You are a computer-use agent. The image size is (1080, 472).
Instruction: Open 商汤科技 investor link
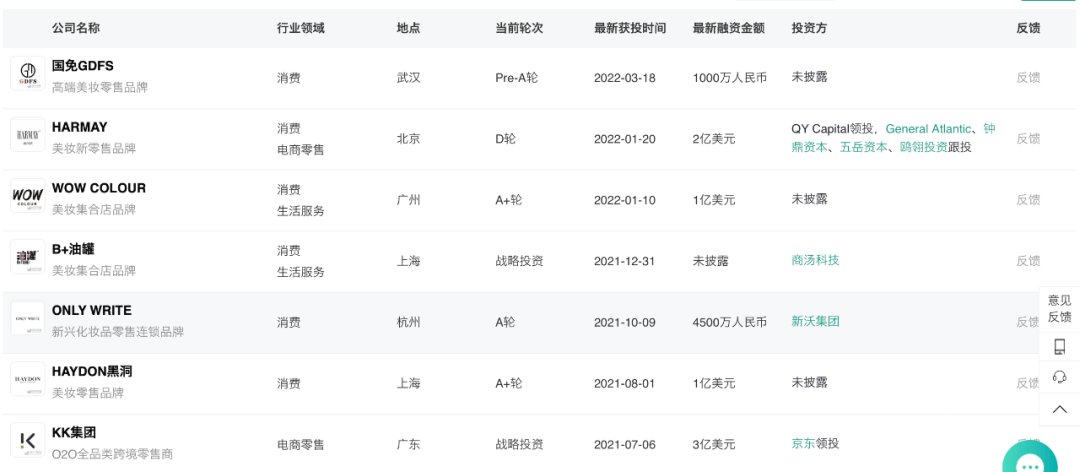pos(815,260)
